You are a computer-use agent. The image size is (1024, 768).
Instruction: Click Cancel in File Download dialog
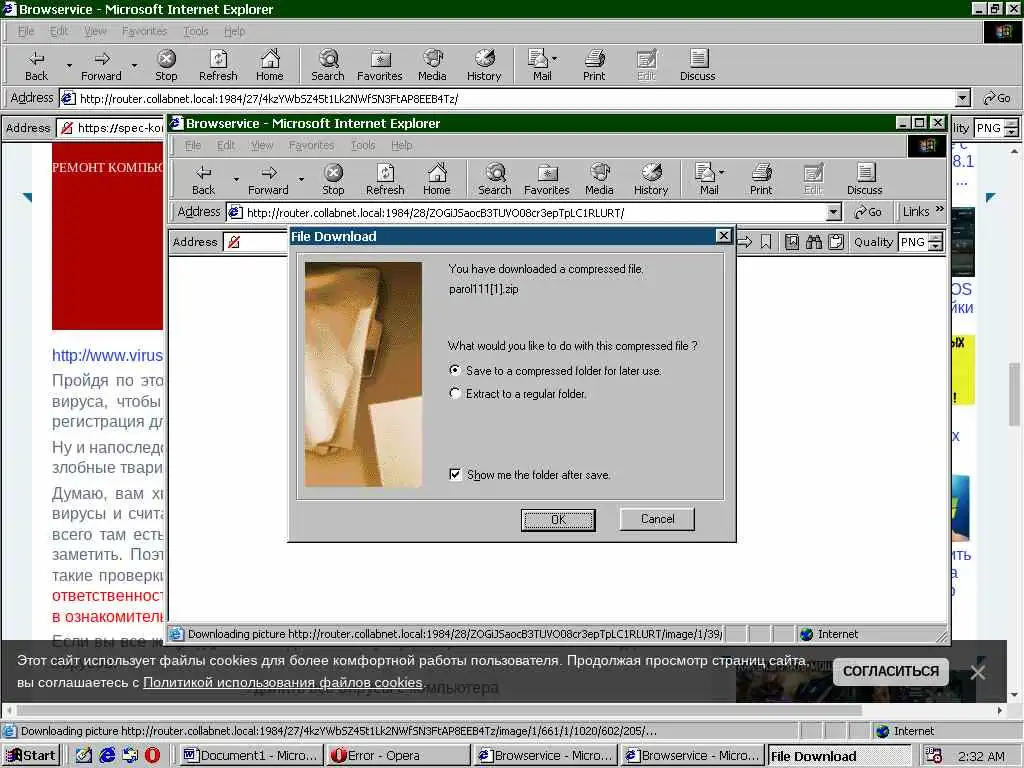coord(657,519)
